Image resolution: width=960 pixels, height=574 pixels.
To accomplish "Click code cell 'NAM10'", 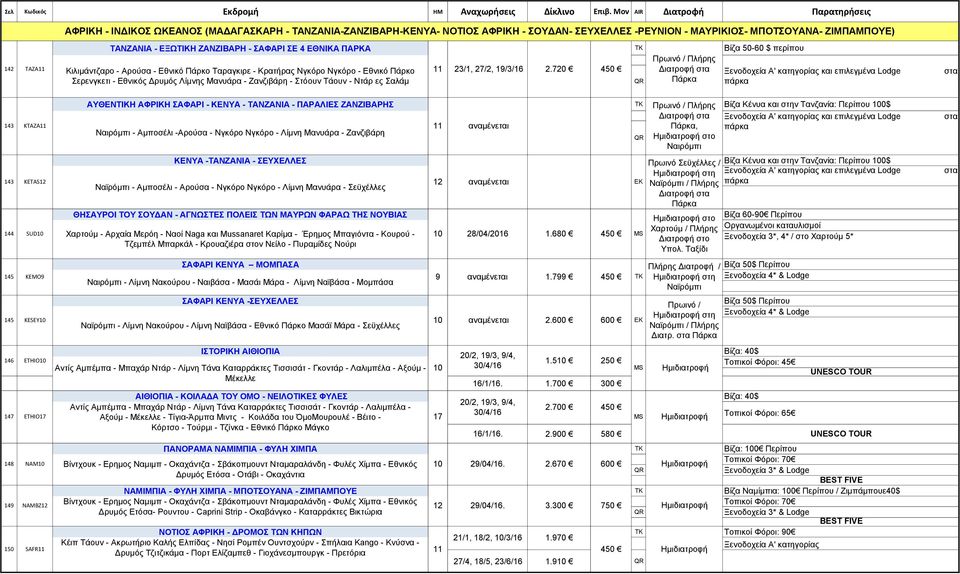I will click(x=35, y=464).
